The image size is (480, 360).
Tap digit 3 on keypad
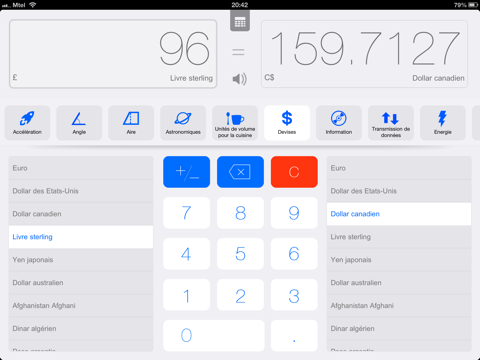tap(294, 295)
